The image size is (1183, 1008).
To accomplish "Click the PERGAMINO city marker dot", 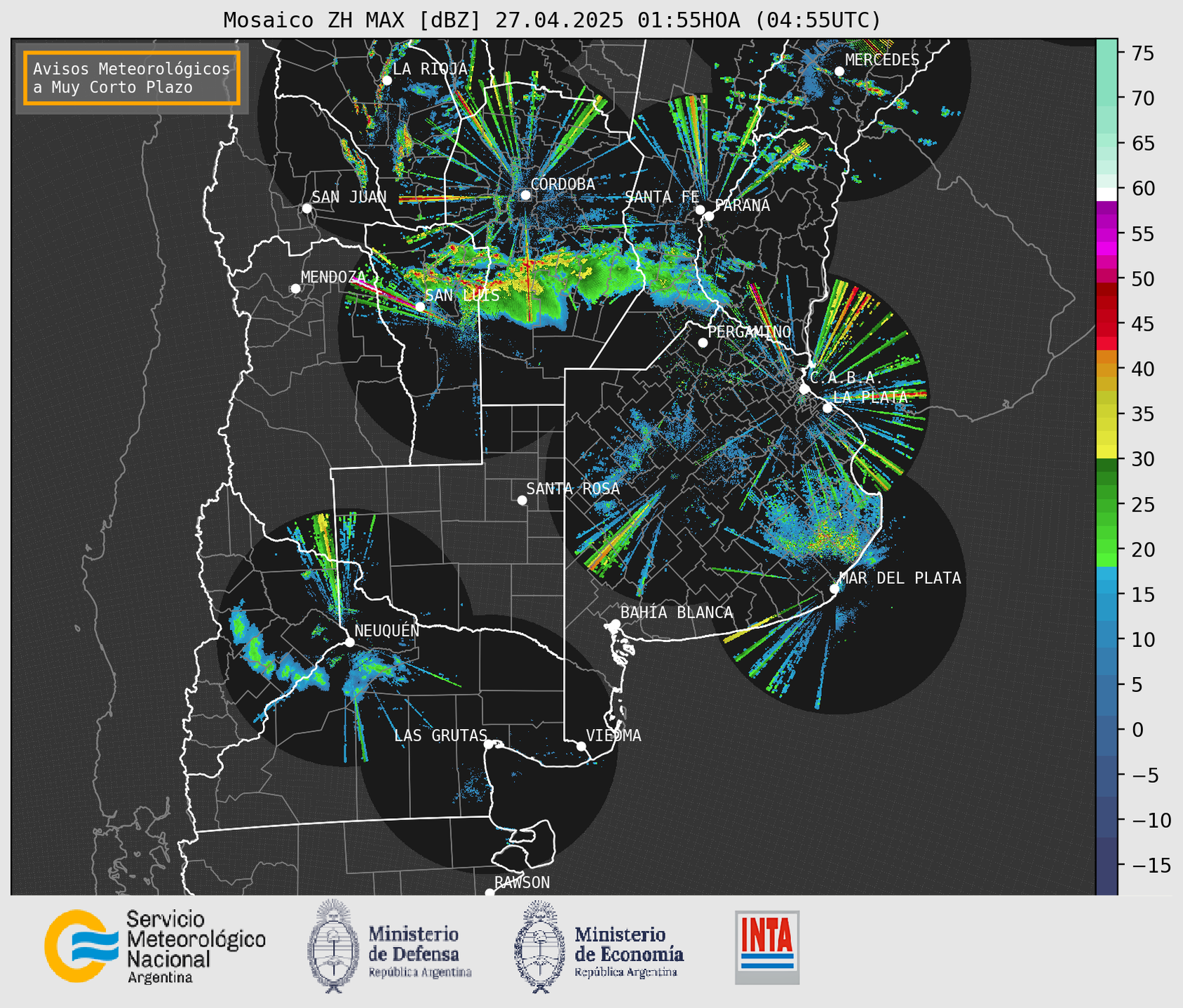I will [703, 343].
